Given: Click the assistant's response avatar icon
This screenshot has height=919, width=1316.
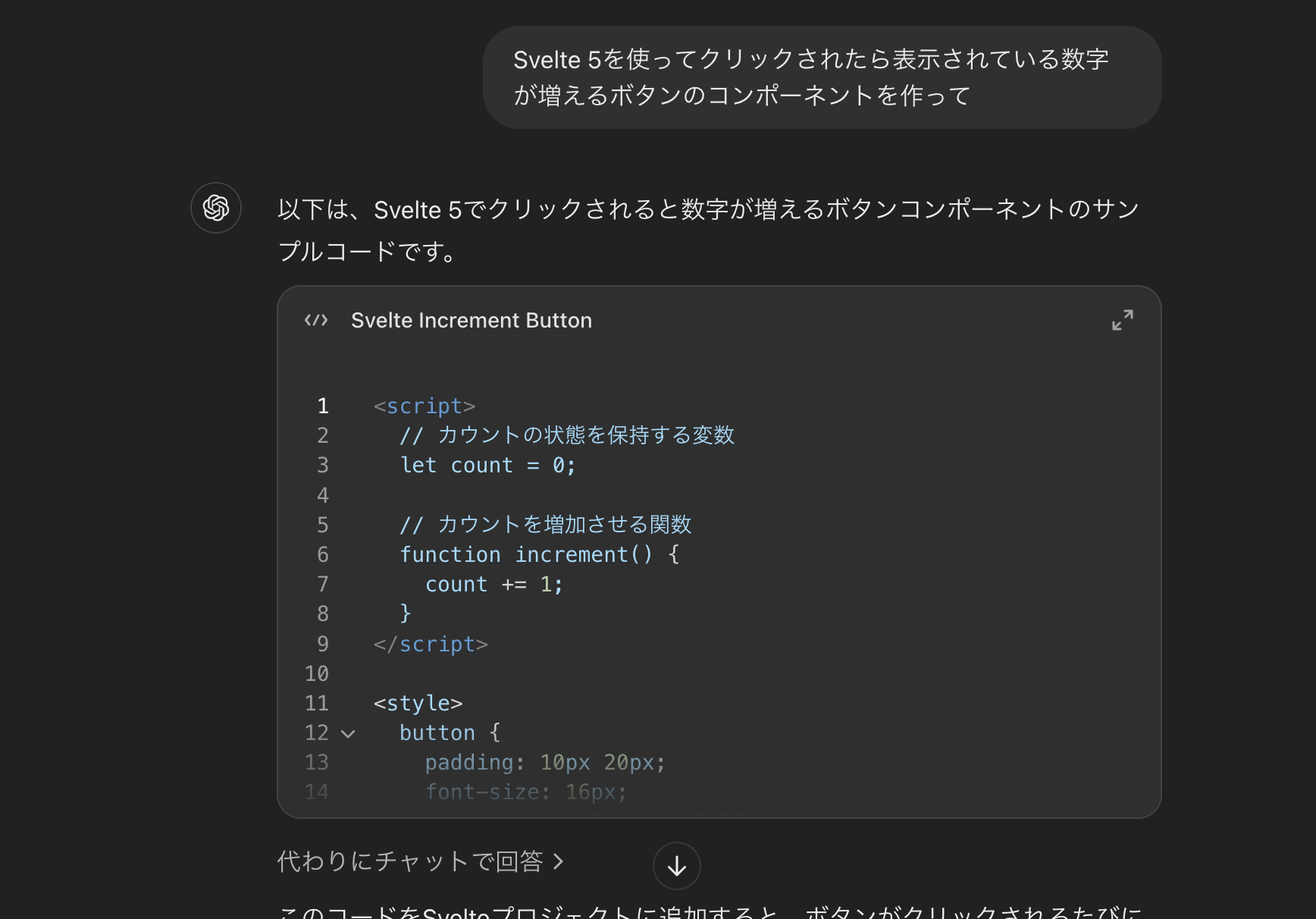Looking at the screenshot, I should point(215,207).
